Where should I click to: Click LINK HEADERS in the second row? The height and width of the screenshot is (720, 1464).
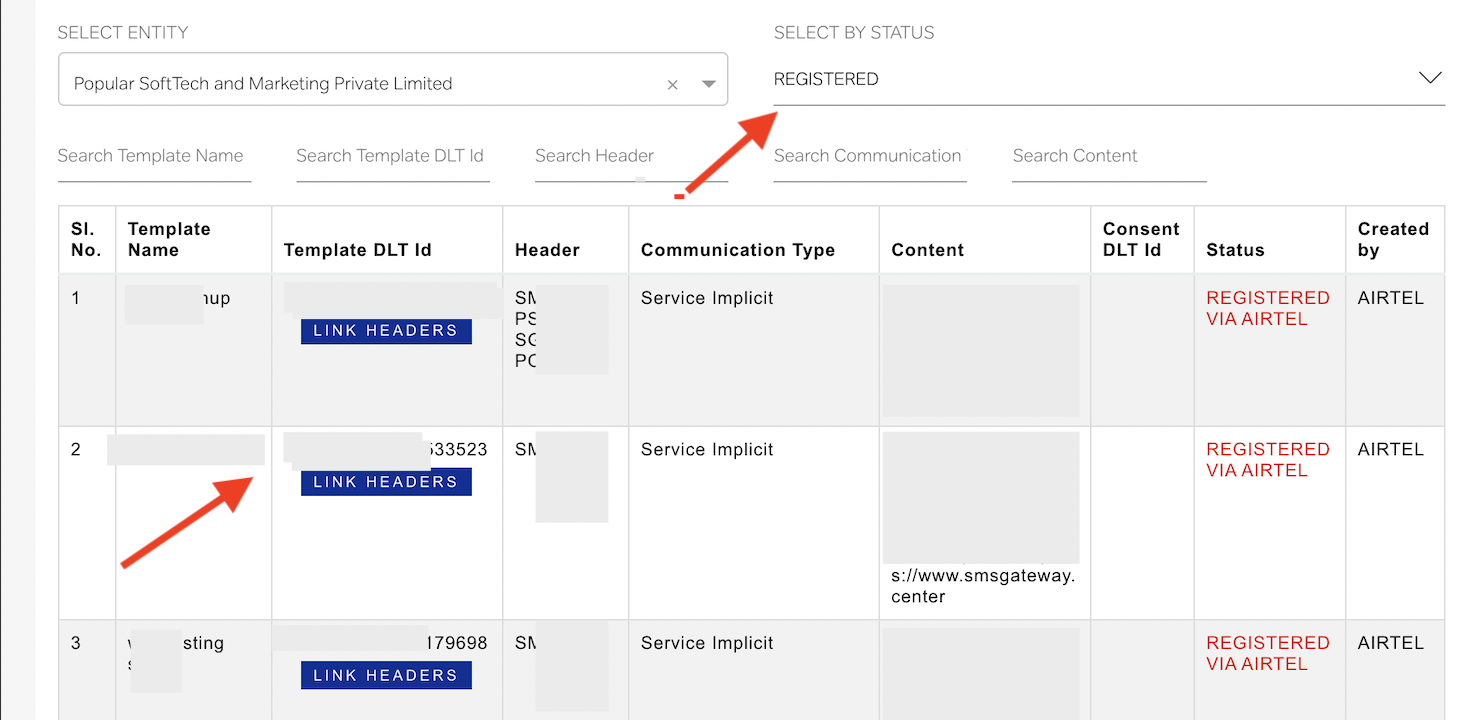pos(386,481)
